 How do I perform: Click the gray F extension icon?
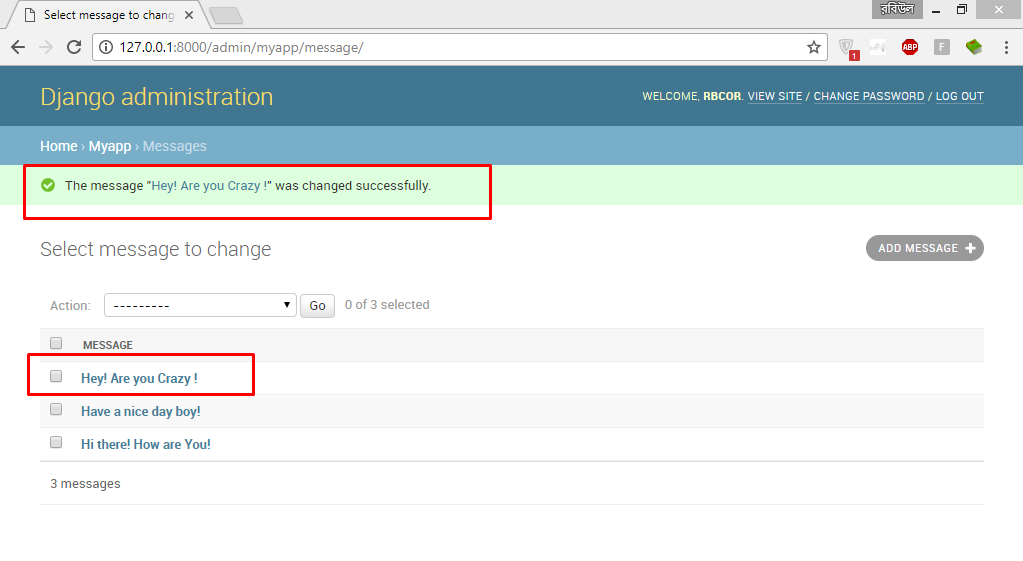coord(941,47)
